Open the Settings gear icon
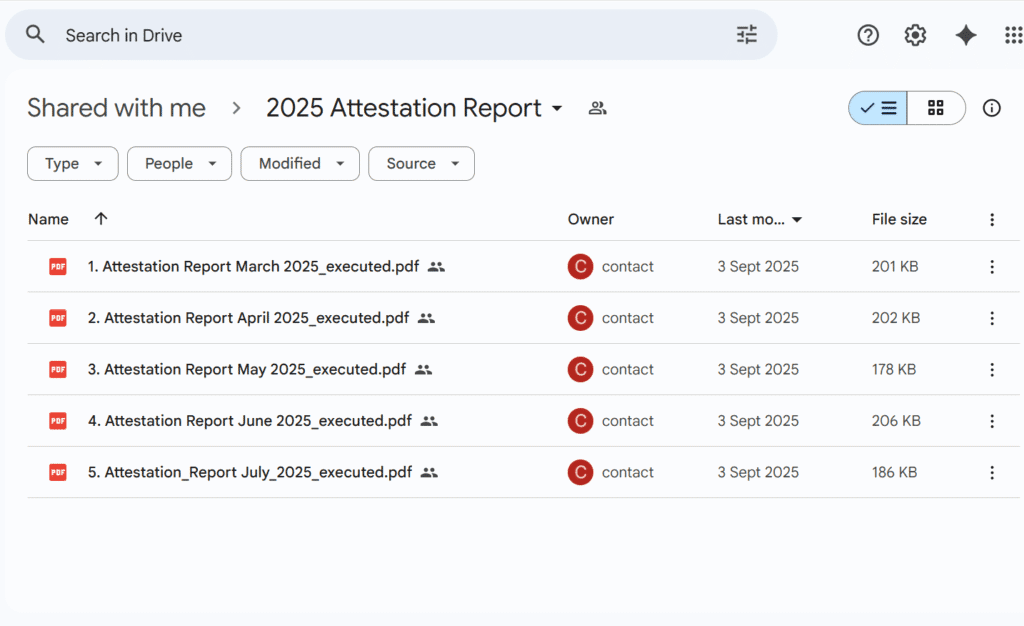The image size is (1024, 626). (915, 35)
